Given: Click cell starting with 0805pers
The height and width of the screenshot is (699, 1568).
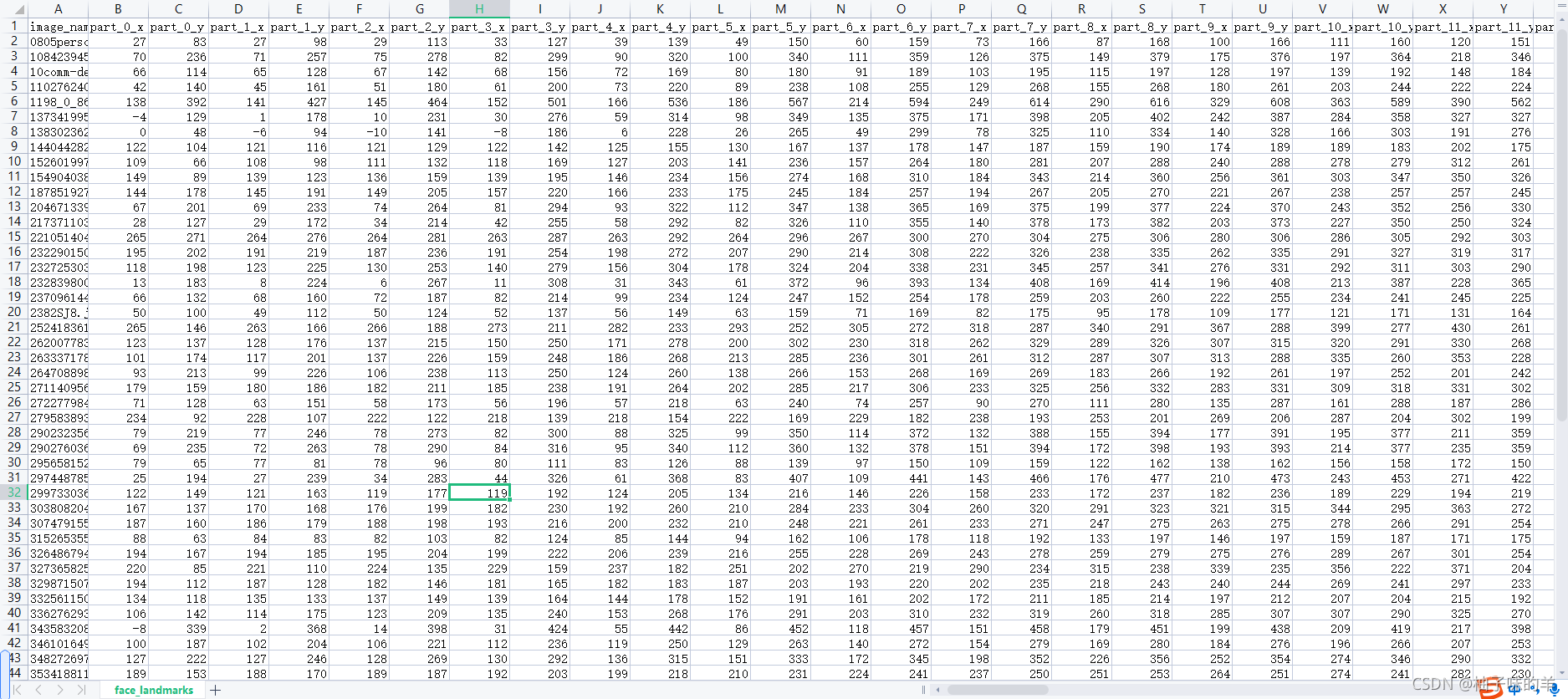Looking at the screenshot, I should point(58,42).
